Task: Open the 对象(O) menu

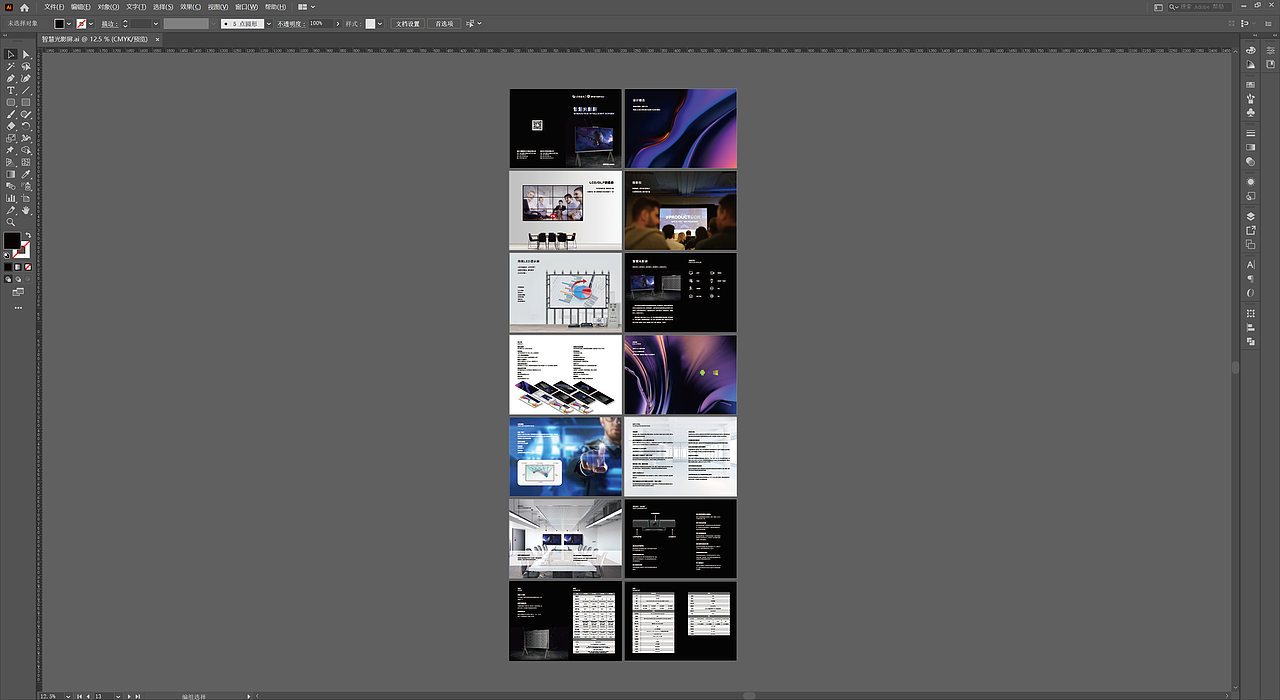Action: point(108,7)
